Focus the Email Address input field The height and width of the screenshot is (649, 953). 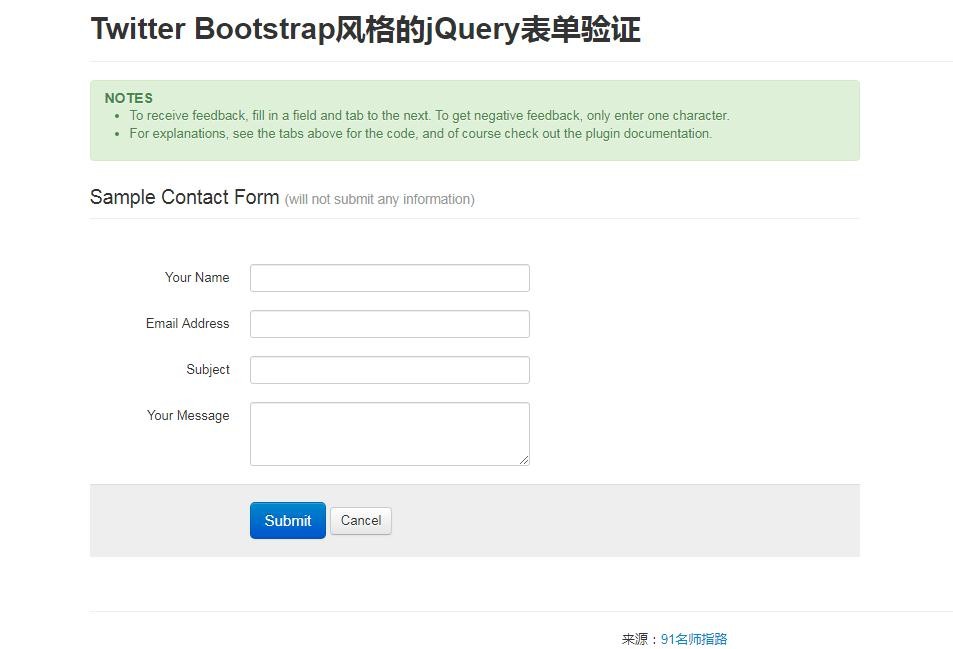(390, 324)
